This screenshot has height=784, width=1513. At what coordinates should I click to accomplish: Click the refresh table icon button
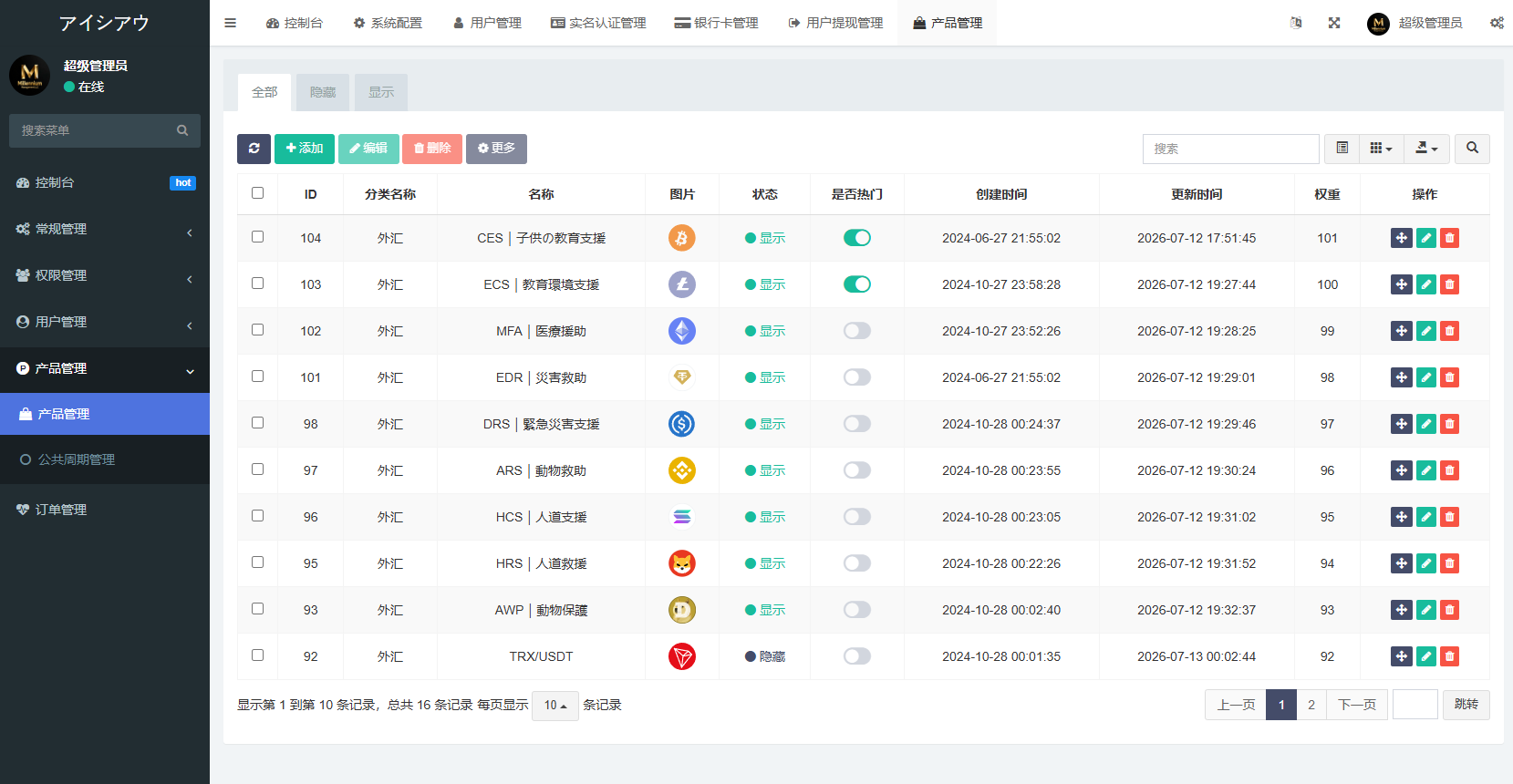(x=254, y=149)
